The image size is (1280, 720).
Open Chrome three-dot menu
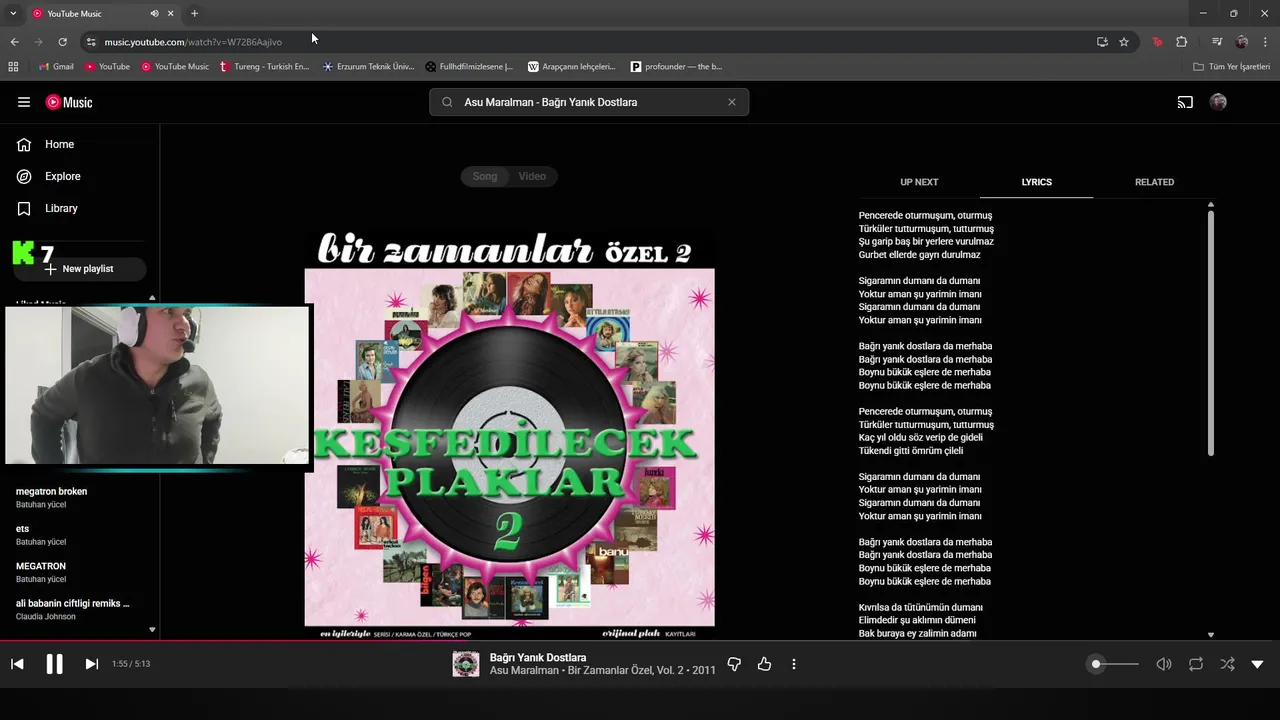[1265, 42]
